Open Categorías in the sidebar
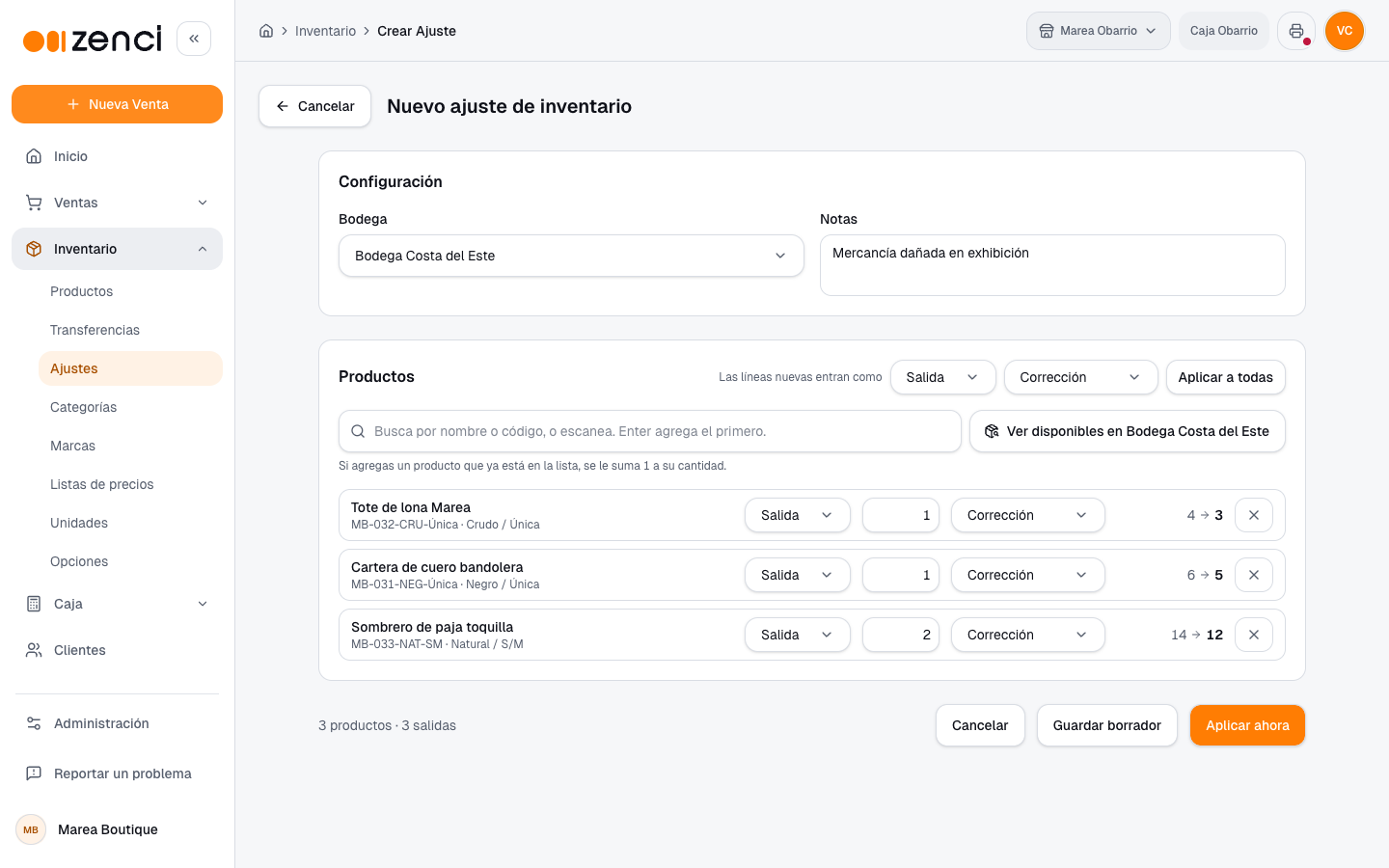This screenshot has width=1389, height=868. click(x=130, y=407)
